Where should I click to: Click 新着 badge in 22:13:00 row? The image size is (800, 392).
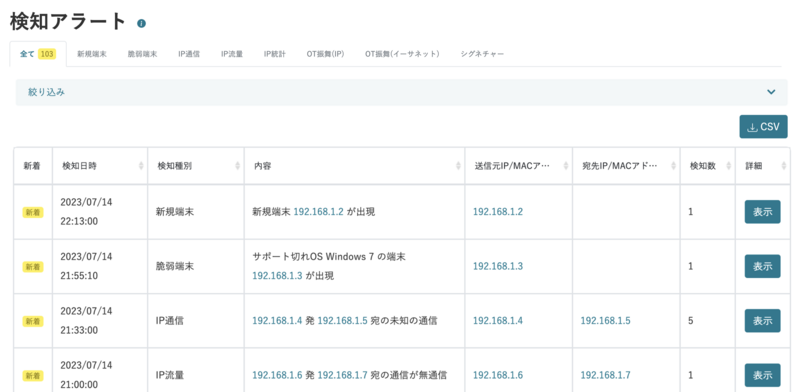coord(33,212)
